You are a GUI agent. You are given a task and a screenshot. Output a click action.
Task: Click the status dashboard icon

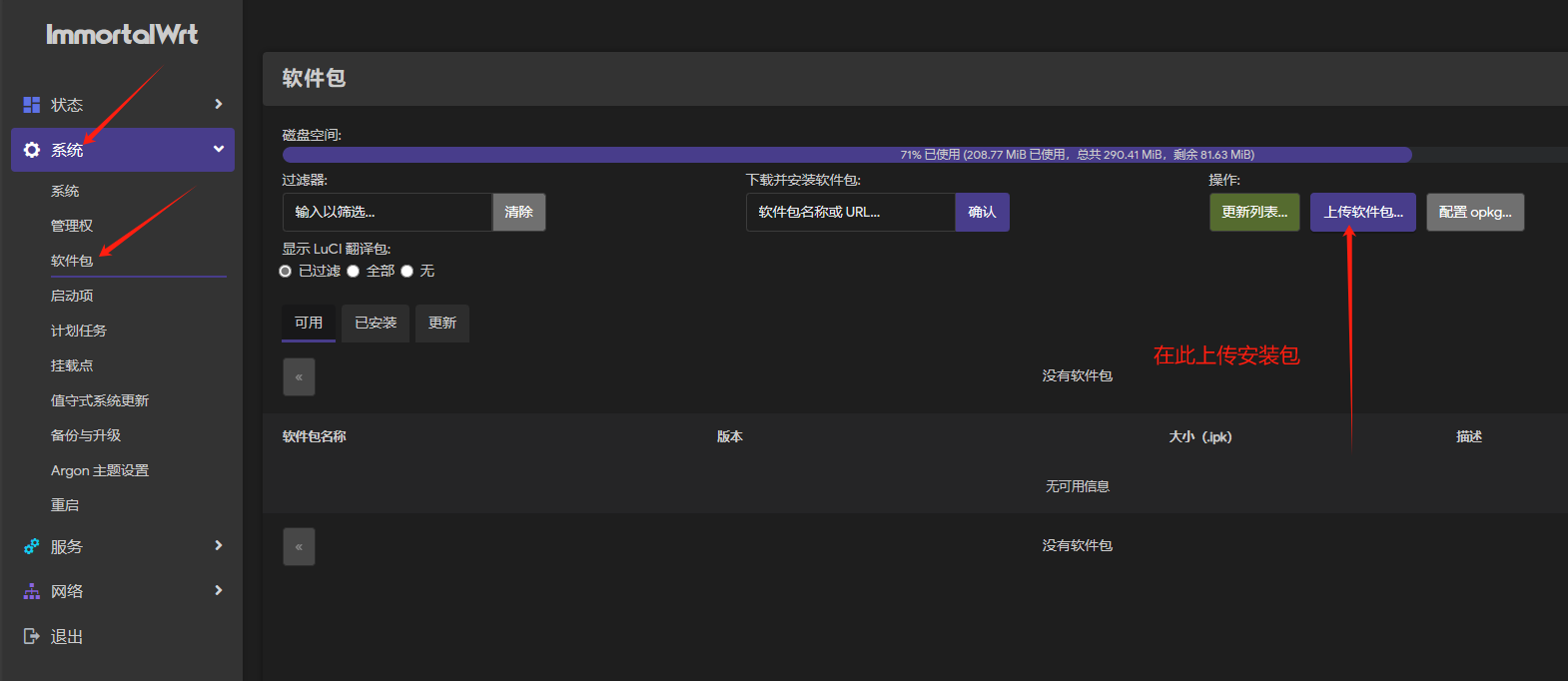32,105
